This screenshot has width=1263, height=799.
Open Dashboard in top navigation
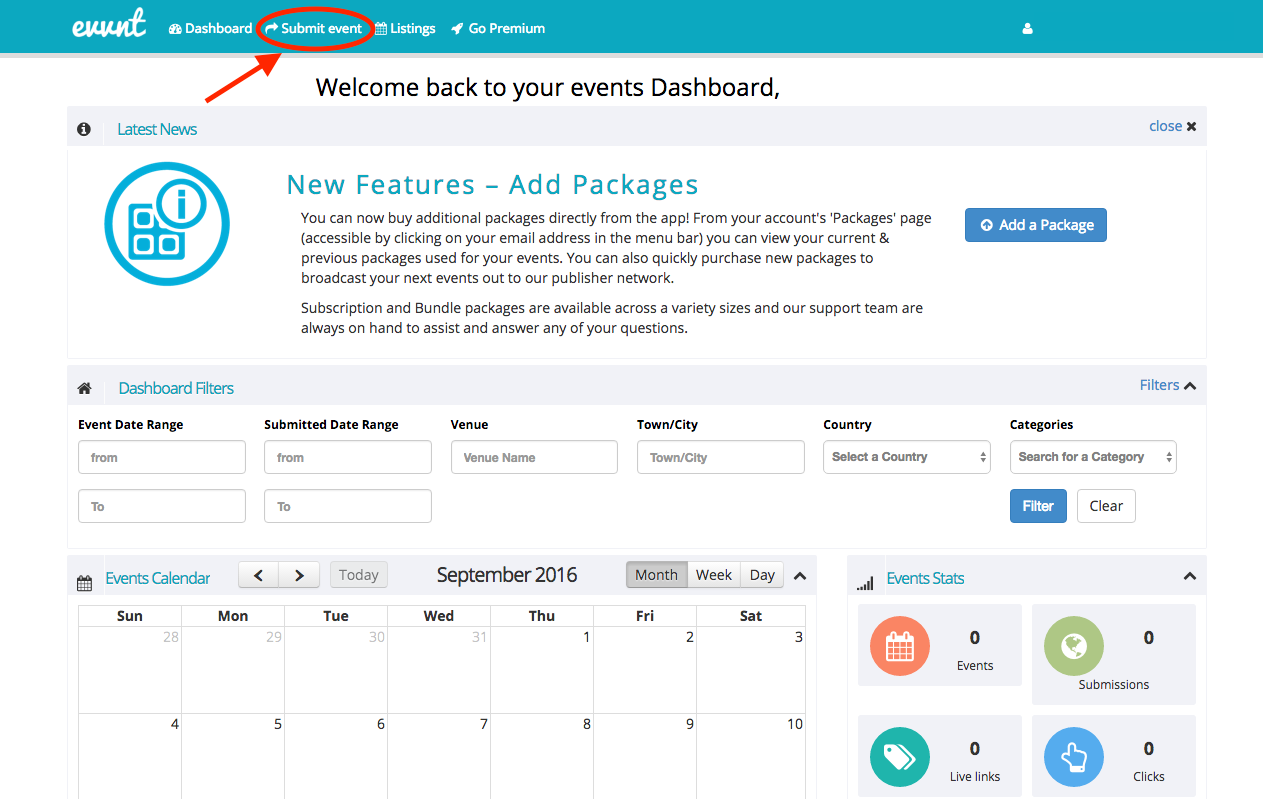(x=210, y=29)
